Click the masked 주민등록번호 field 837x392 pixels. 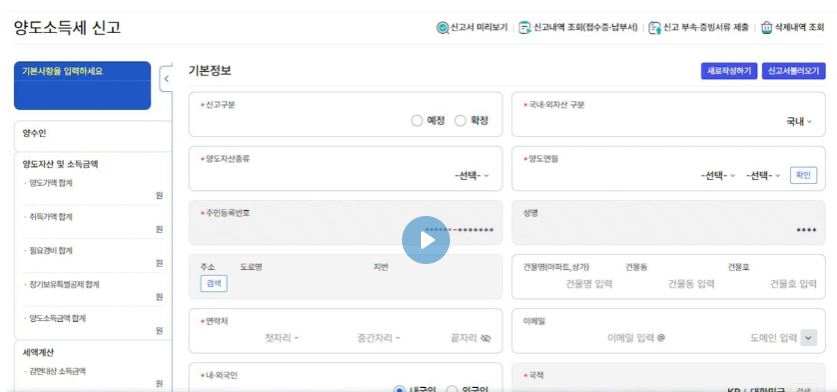pos(345,223)
